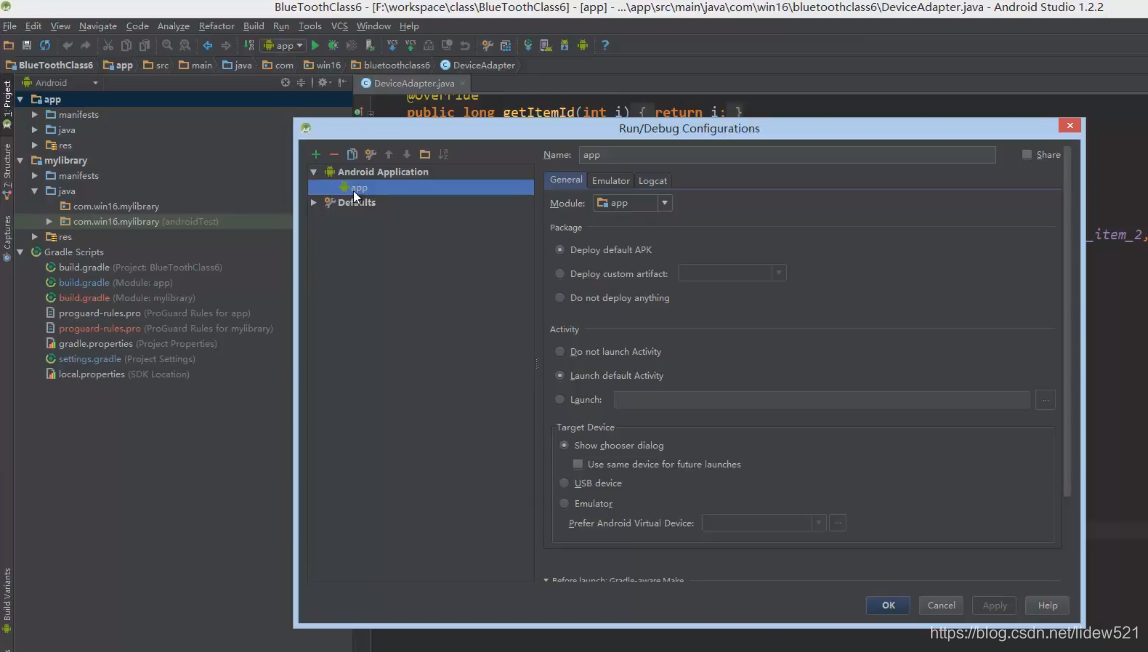Open the VCS menu

coord(339,26)
